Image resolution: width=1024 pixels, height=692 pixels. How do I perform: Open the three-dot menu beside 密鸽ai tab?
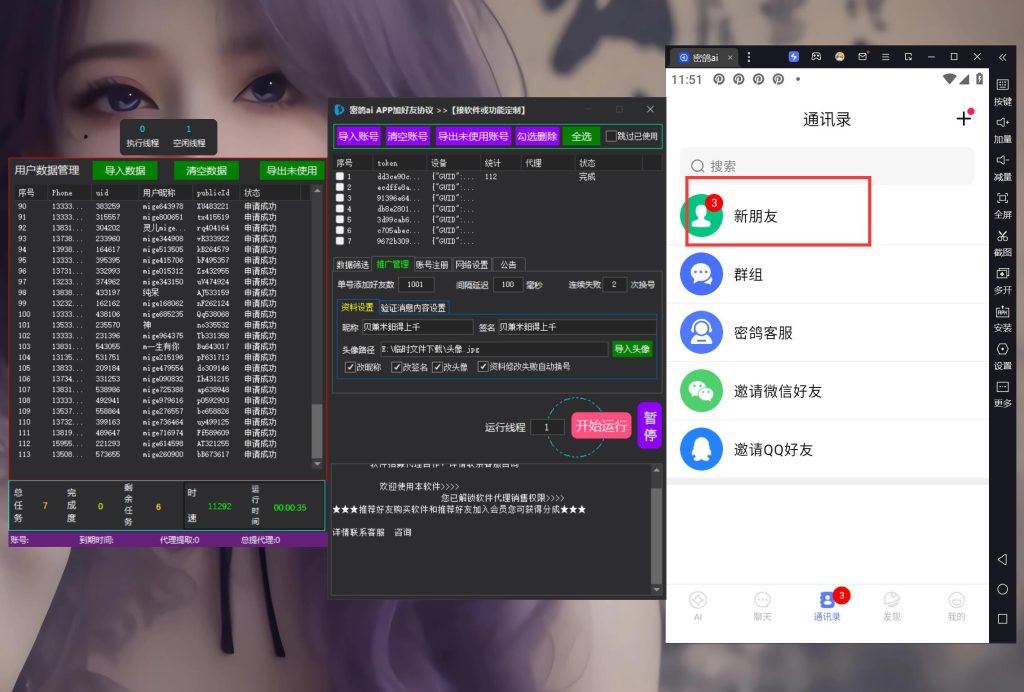(x=749, y=57)
